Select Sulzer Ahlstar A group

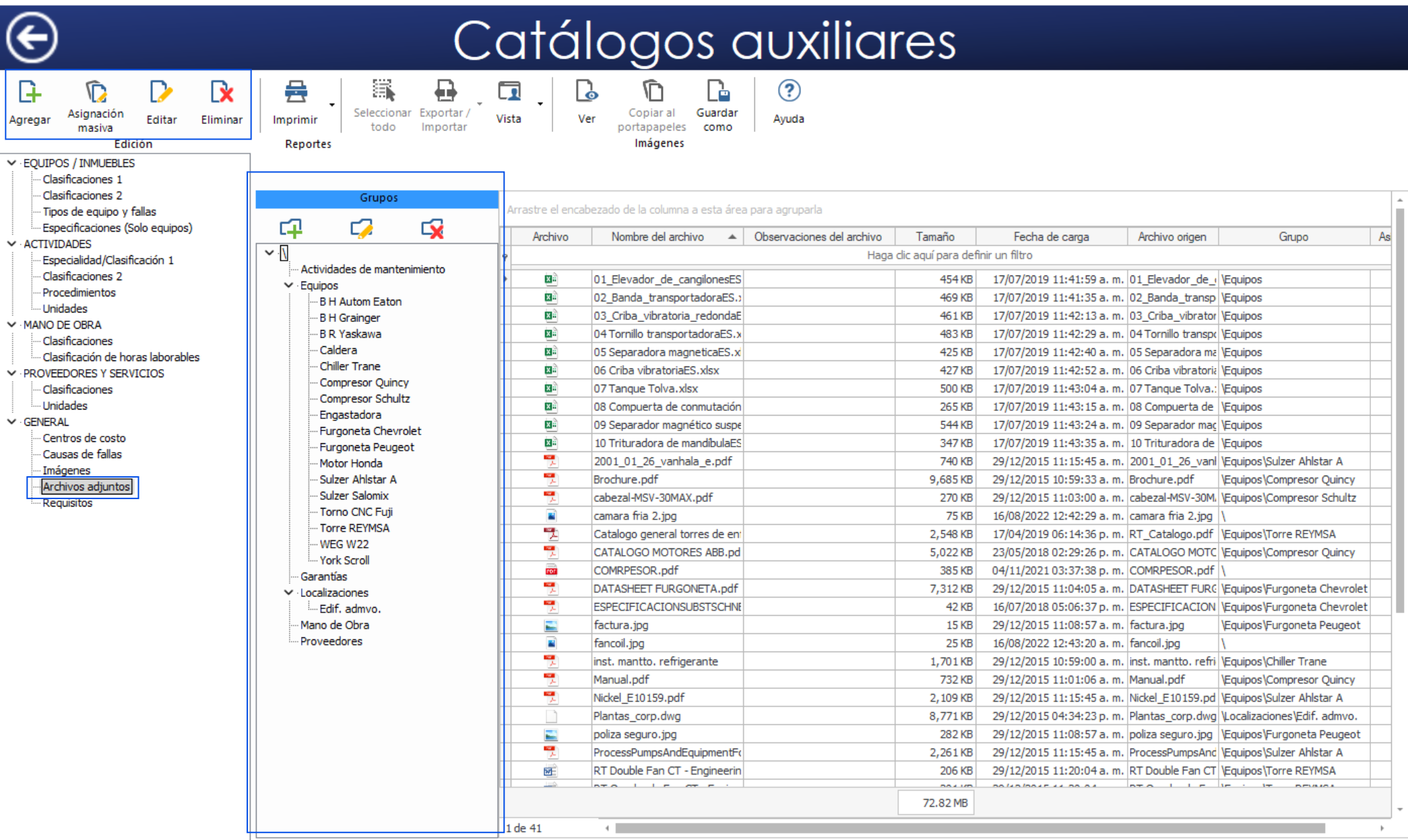(358, 480)
